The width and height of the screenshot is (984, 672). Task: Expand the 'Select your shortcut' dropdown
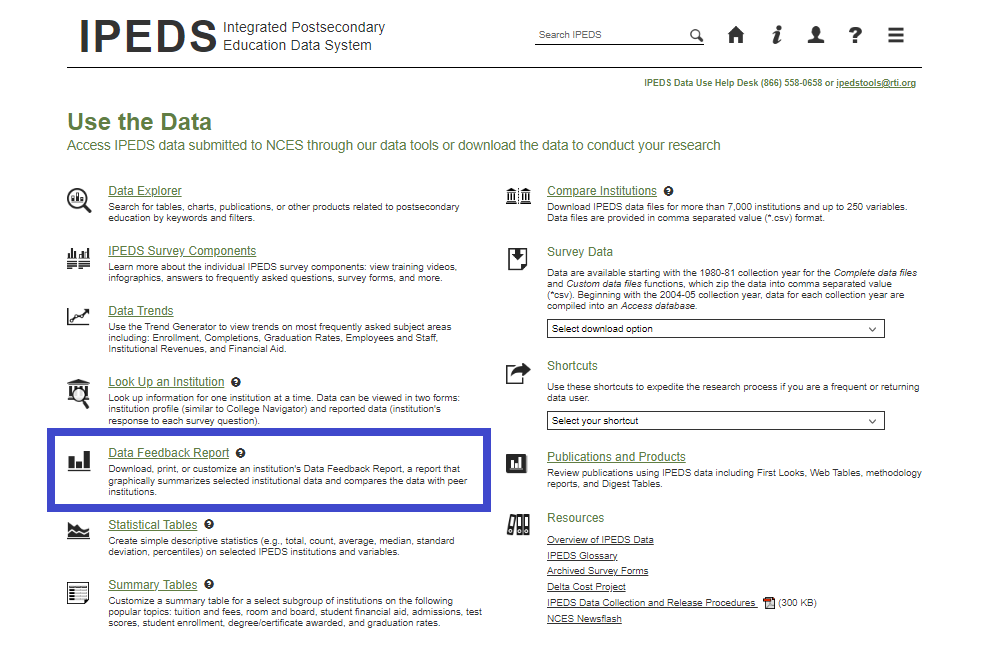tap(715, 420)
